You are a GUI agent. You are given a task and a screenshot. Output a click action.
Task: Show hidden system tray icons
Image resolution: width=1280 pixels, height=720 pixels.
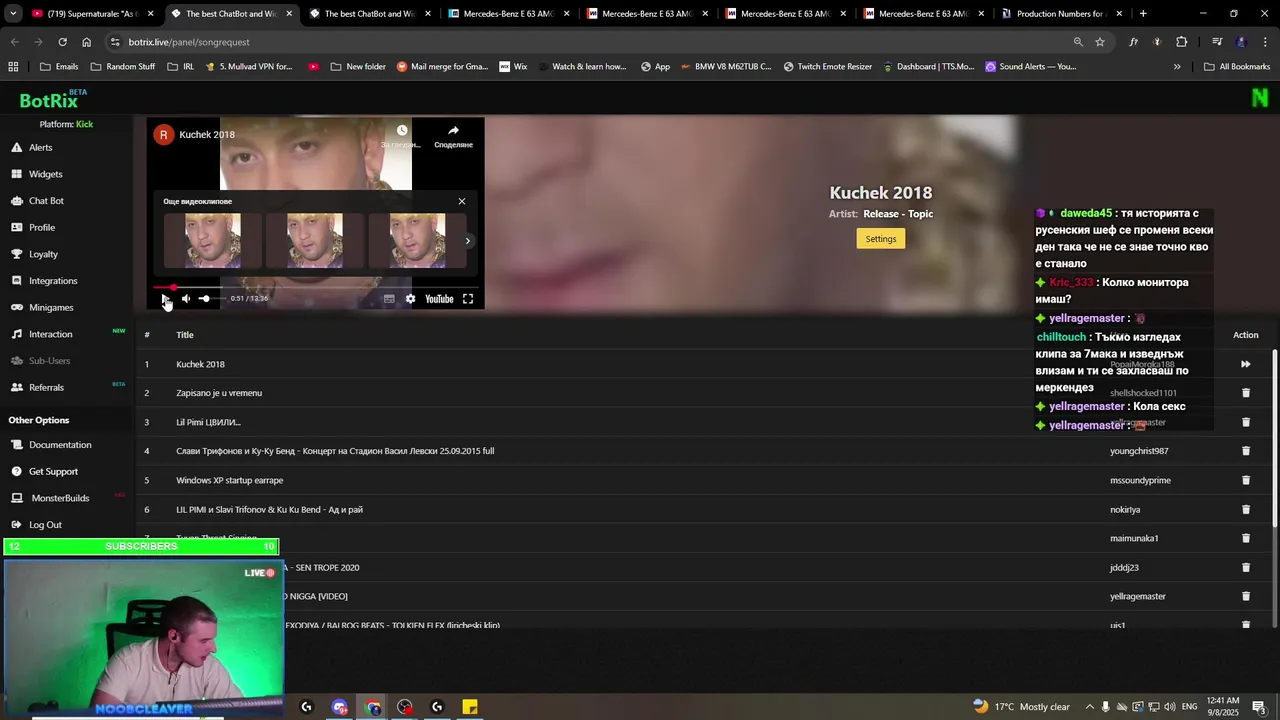click(x=1089, y=707)
